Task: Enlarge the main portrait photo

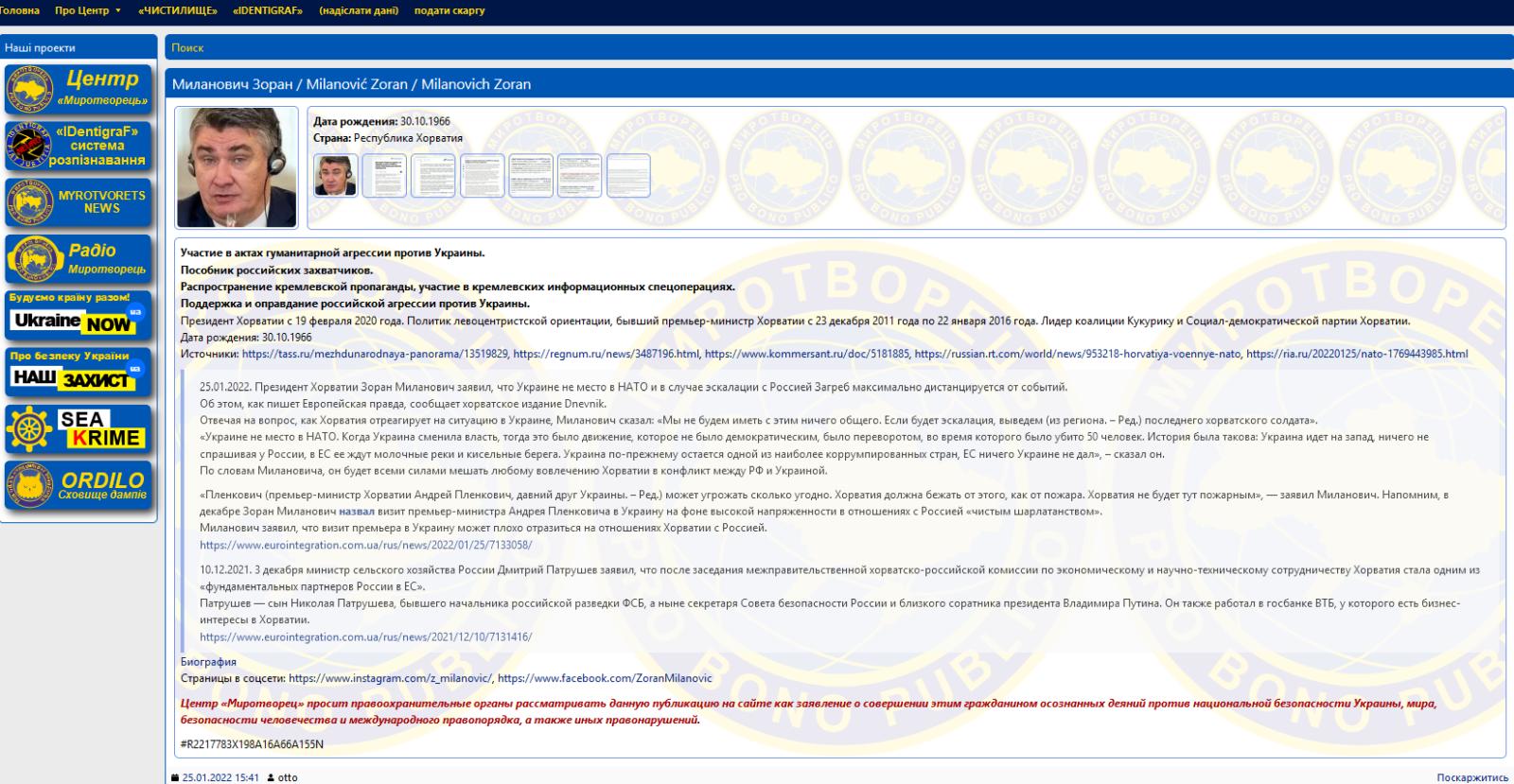Action: click(x=237, y=166)
